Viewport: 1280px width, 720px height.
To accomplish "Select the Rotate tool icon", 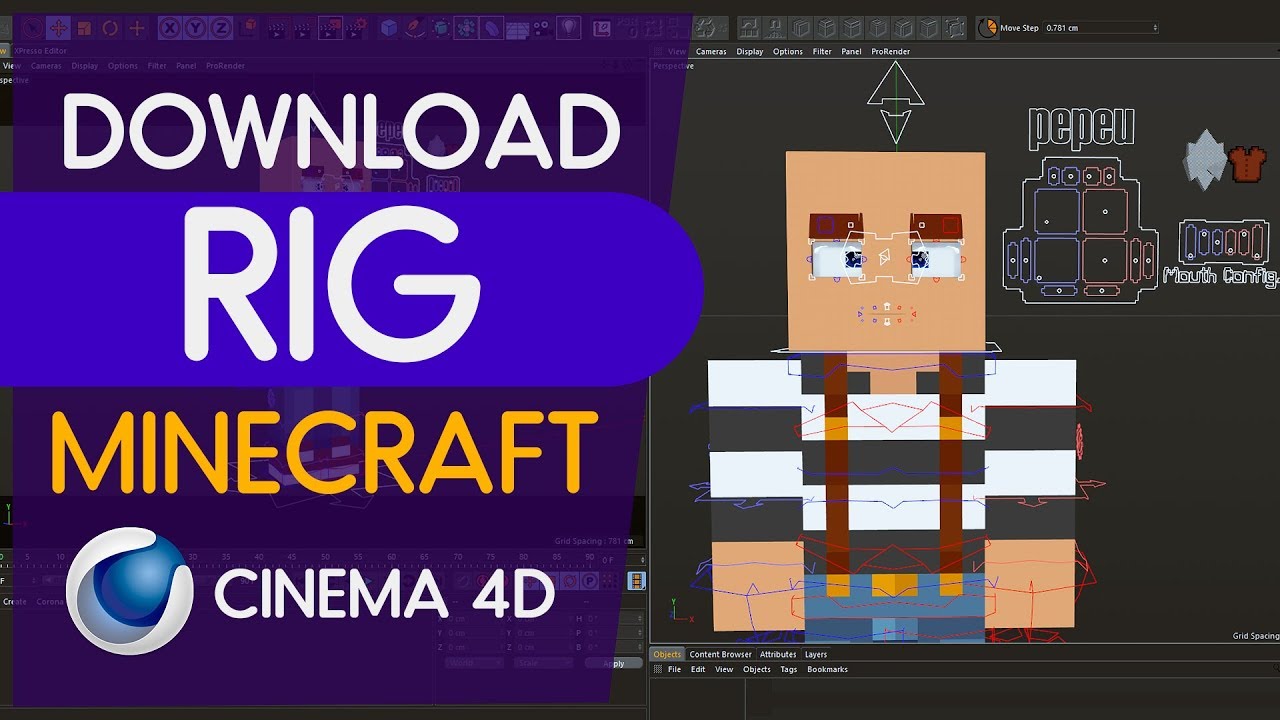I will [110, 28].
